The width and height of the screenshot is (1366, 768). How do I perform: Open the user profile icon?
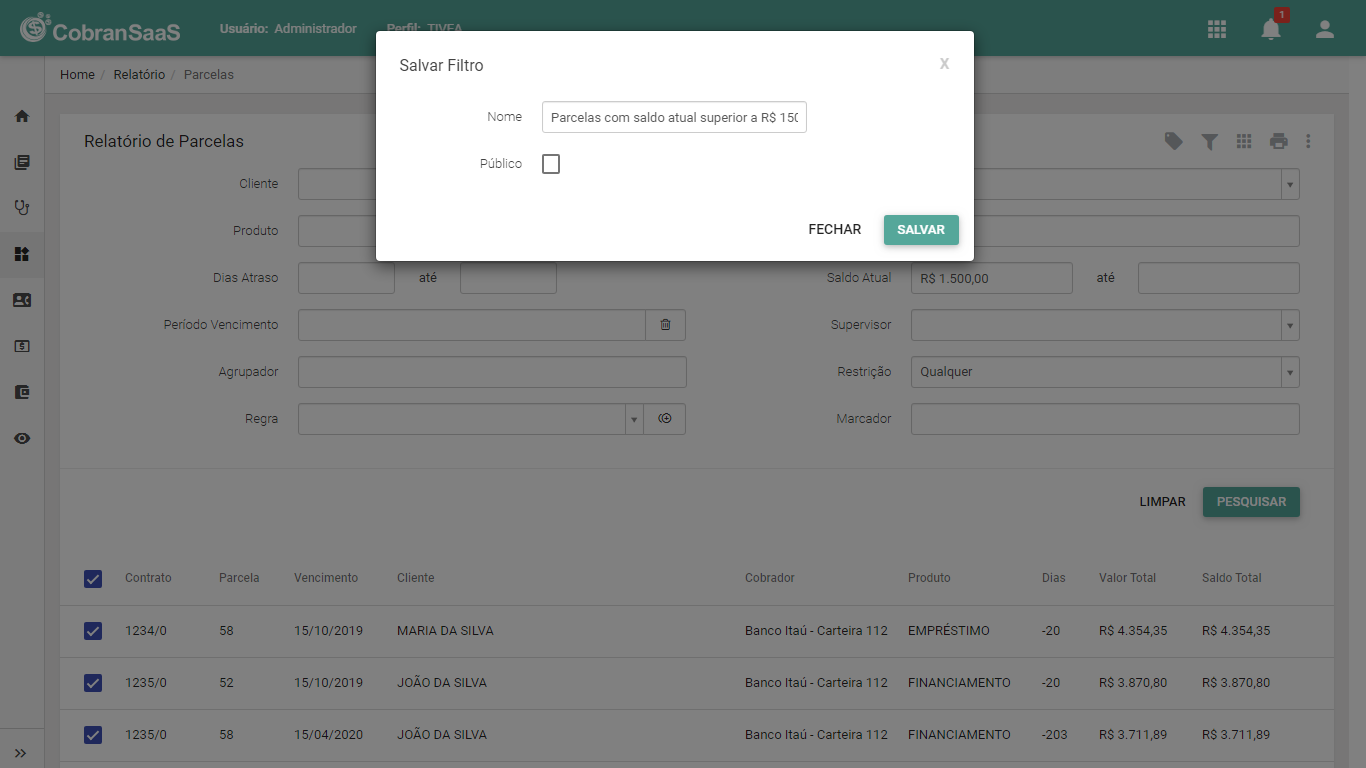(x=1325, y=29)
